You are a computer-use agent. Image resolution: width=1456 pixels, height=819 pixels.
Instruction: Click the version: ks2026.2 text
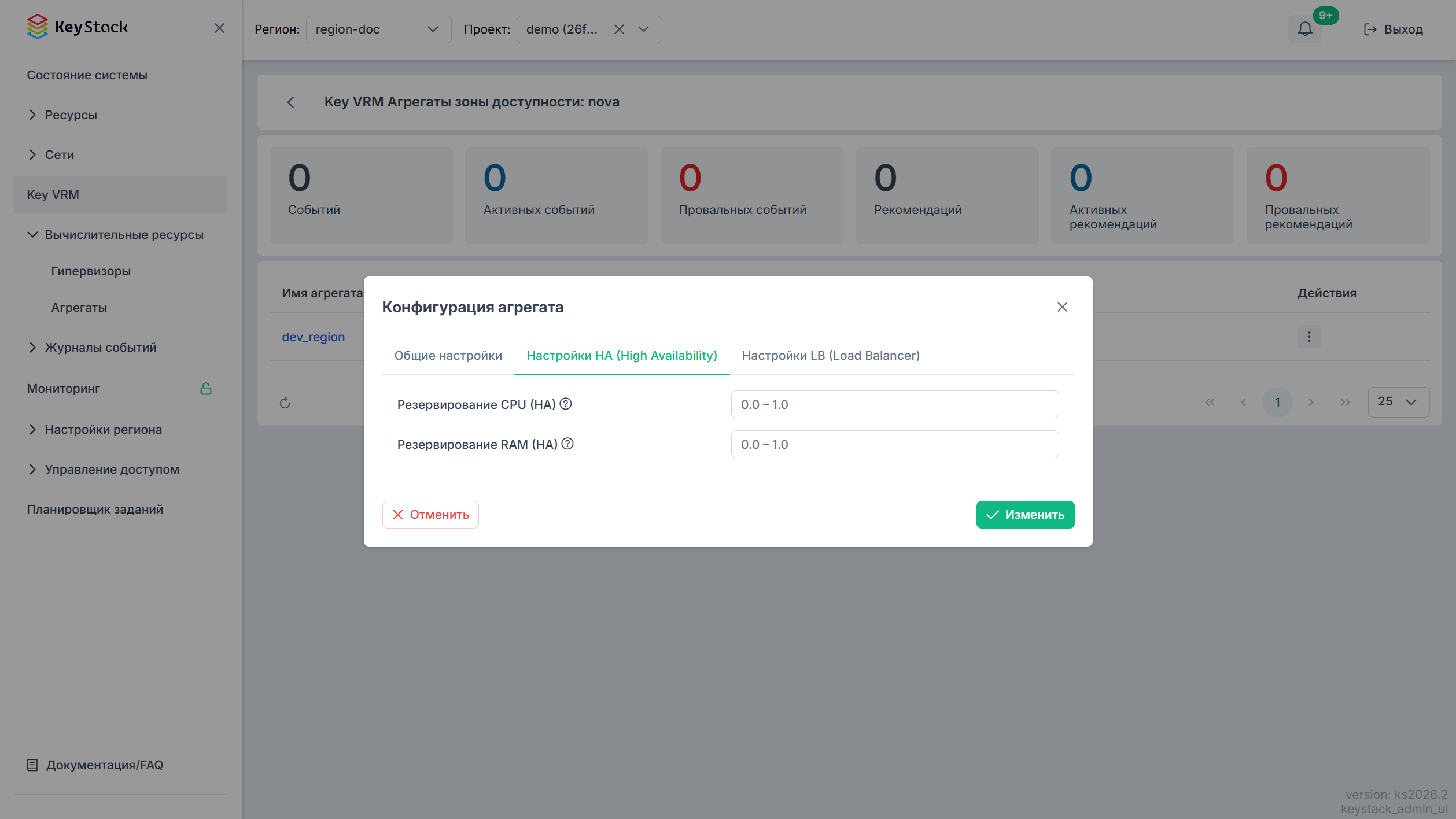pos(1396,795)
